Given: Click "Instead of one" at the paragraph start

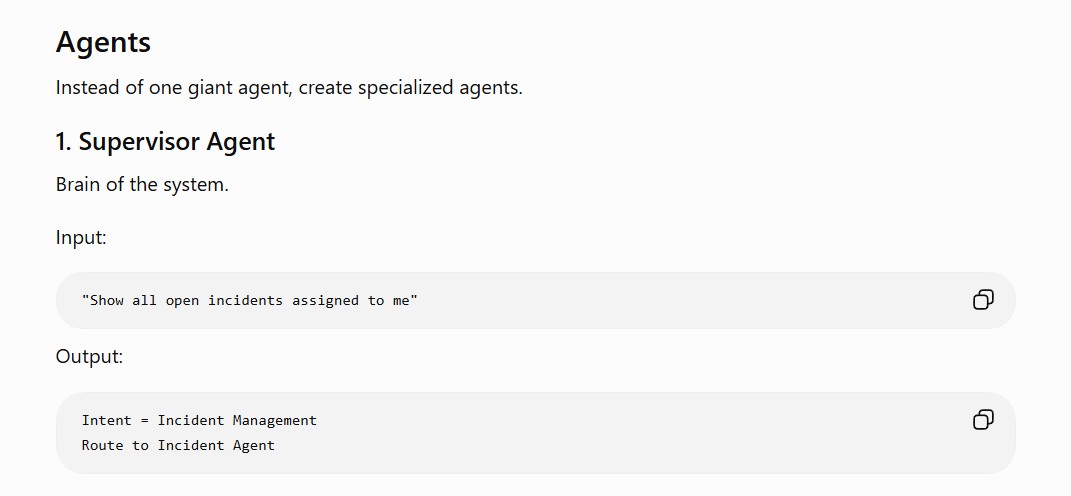Looking at the screenshot, I should (x=117, y=88).
